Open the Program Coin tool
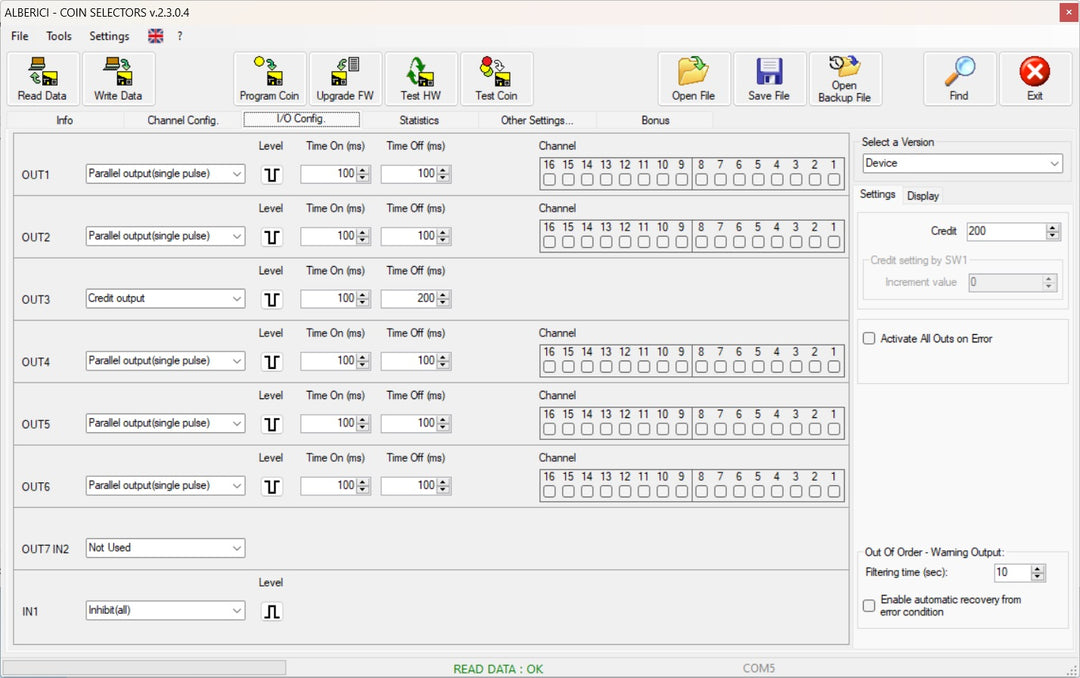This screenshot has width=1080, height=678. 269,79
